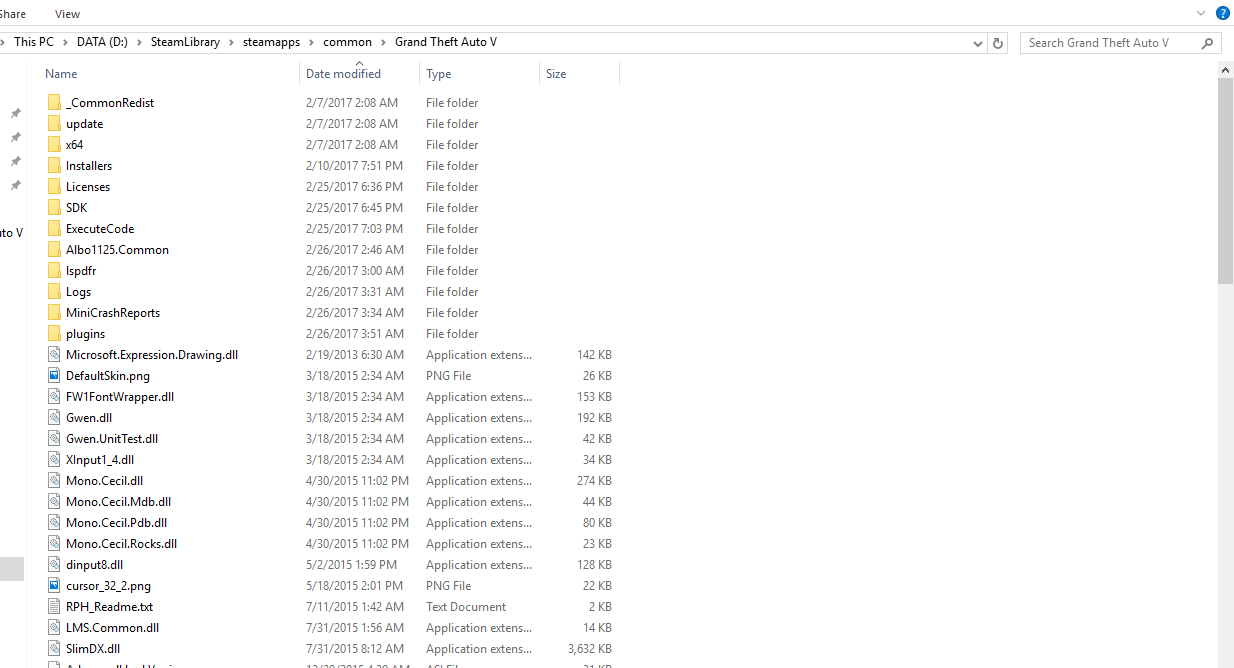Select LMS.Common.dll file name
Screen dimensions: 1234x668
coord(113,627)
